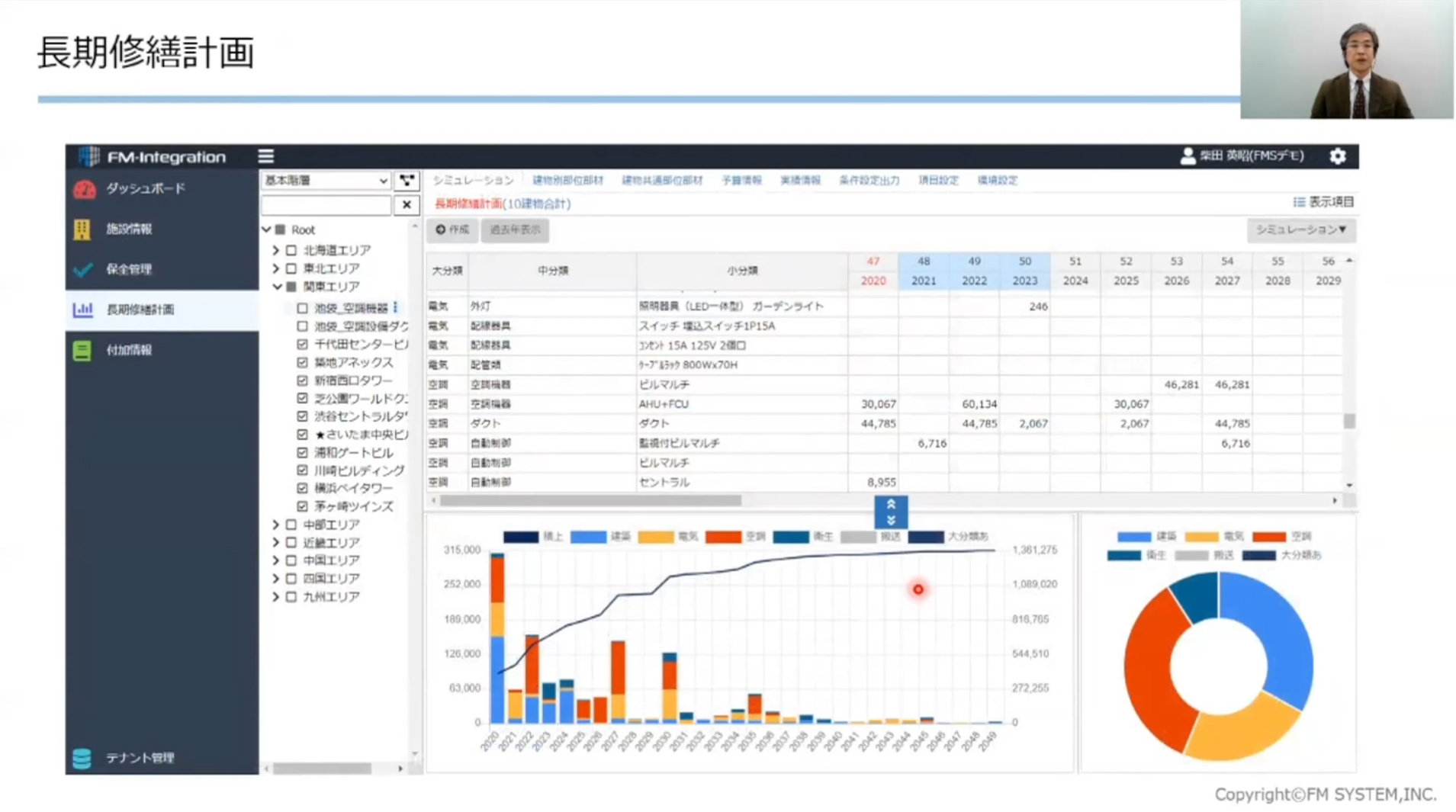Collapse the 関東エリア node
The width and height of the screenshot is (1456, 812).
tap(277, 287)
